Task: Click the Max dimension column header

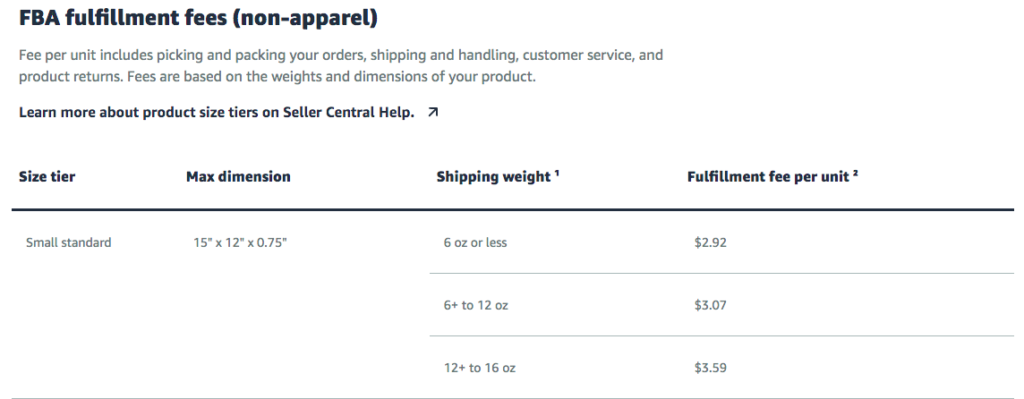Action: pos(238,176)
